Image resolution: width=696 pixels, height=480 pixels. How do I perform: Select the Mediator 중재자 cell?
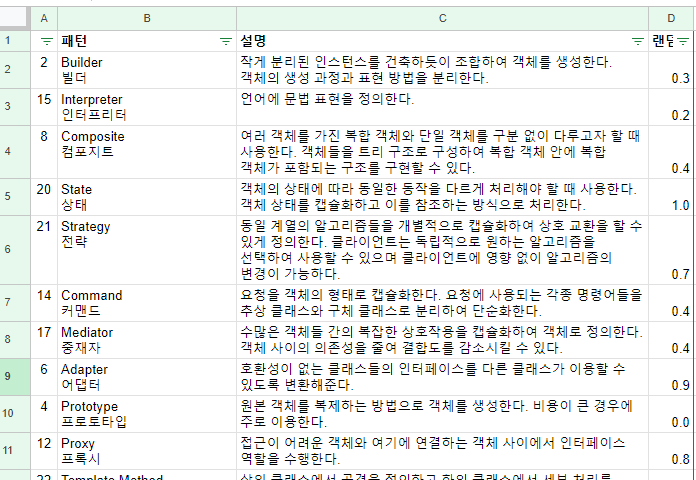[147, 340]
